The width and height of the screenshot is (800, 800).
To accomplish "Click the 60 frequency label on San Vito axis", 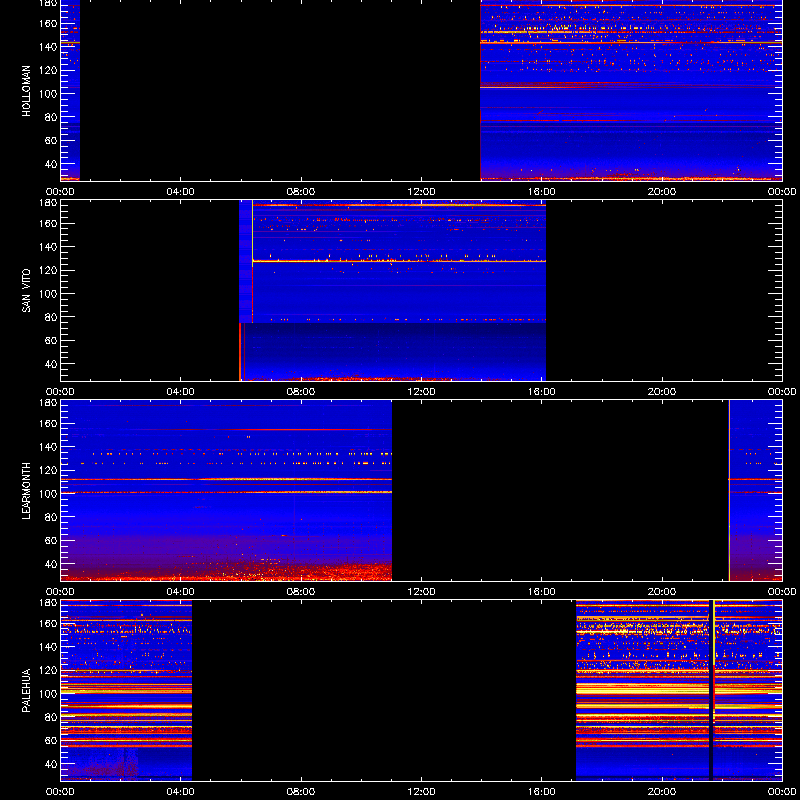I will (x=51, y=341).
